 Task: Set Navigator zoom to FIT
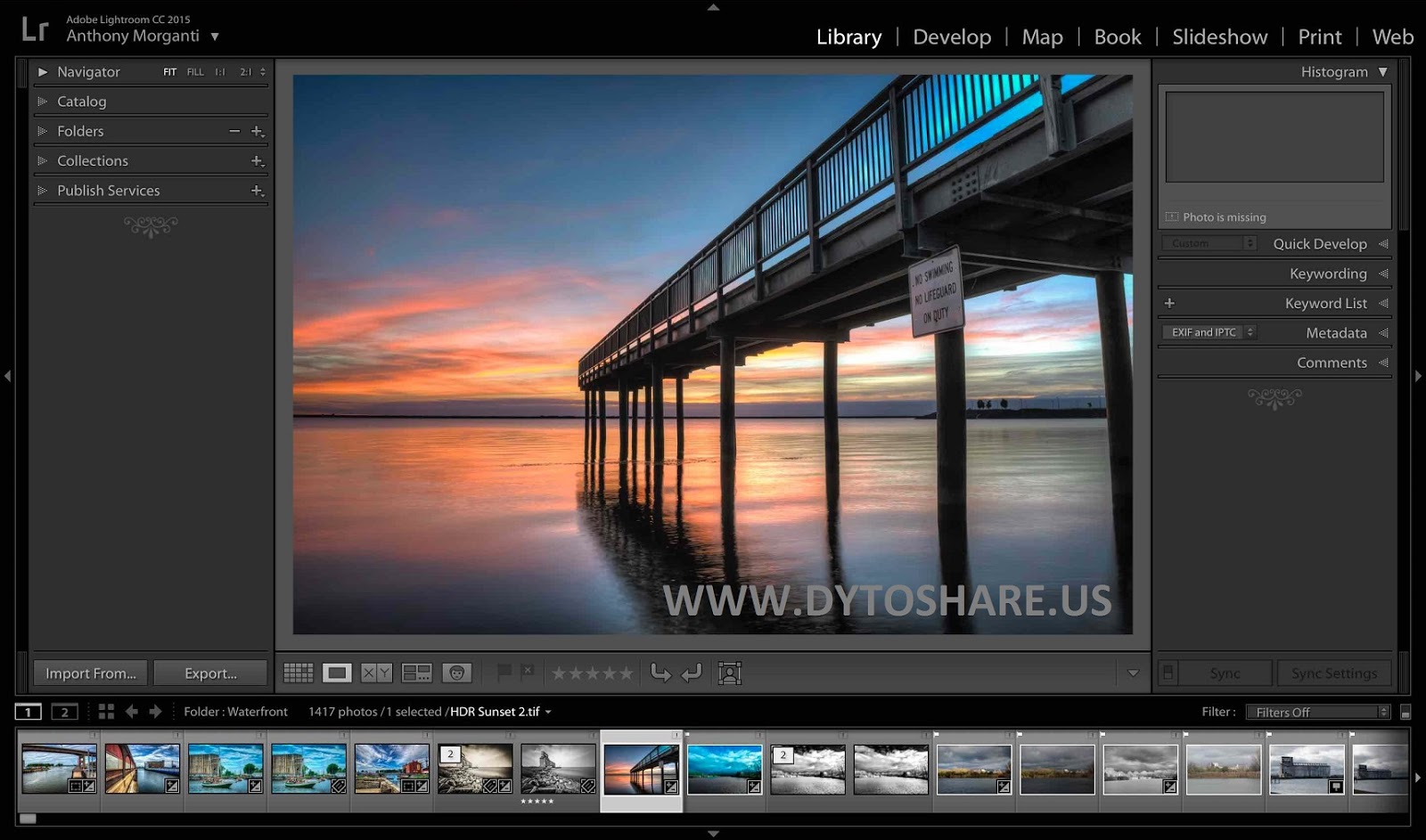(x=169, y=72)
